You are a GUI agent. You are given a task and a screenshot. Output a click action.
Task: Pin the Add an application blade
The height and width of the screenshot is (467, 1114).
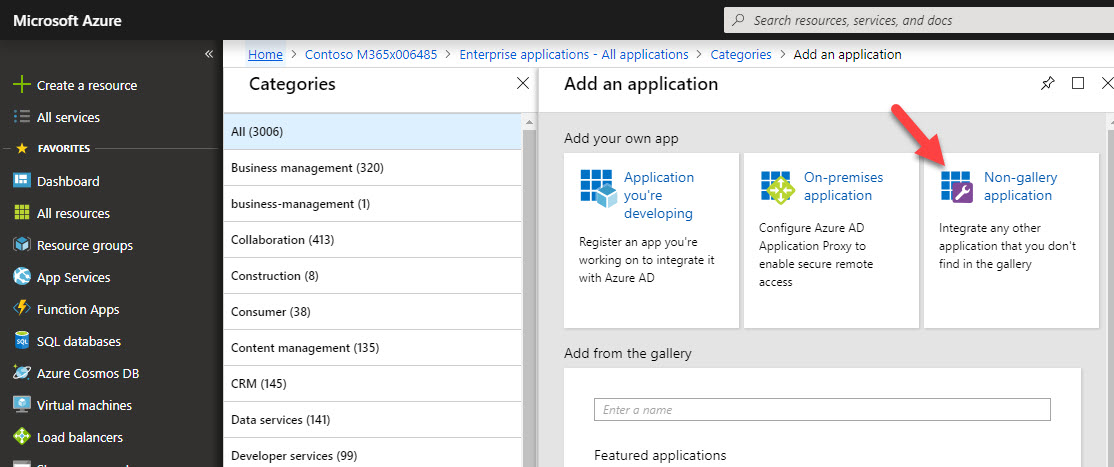[x=1047, y=84]
